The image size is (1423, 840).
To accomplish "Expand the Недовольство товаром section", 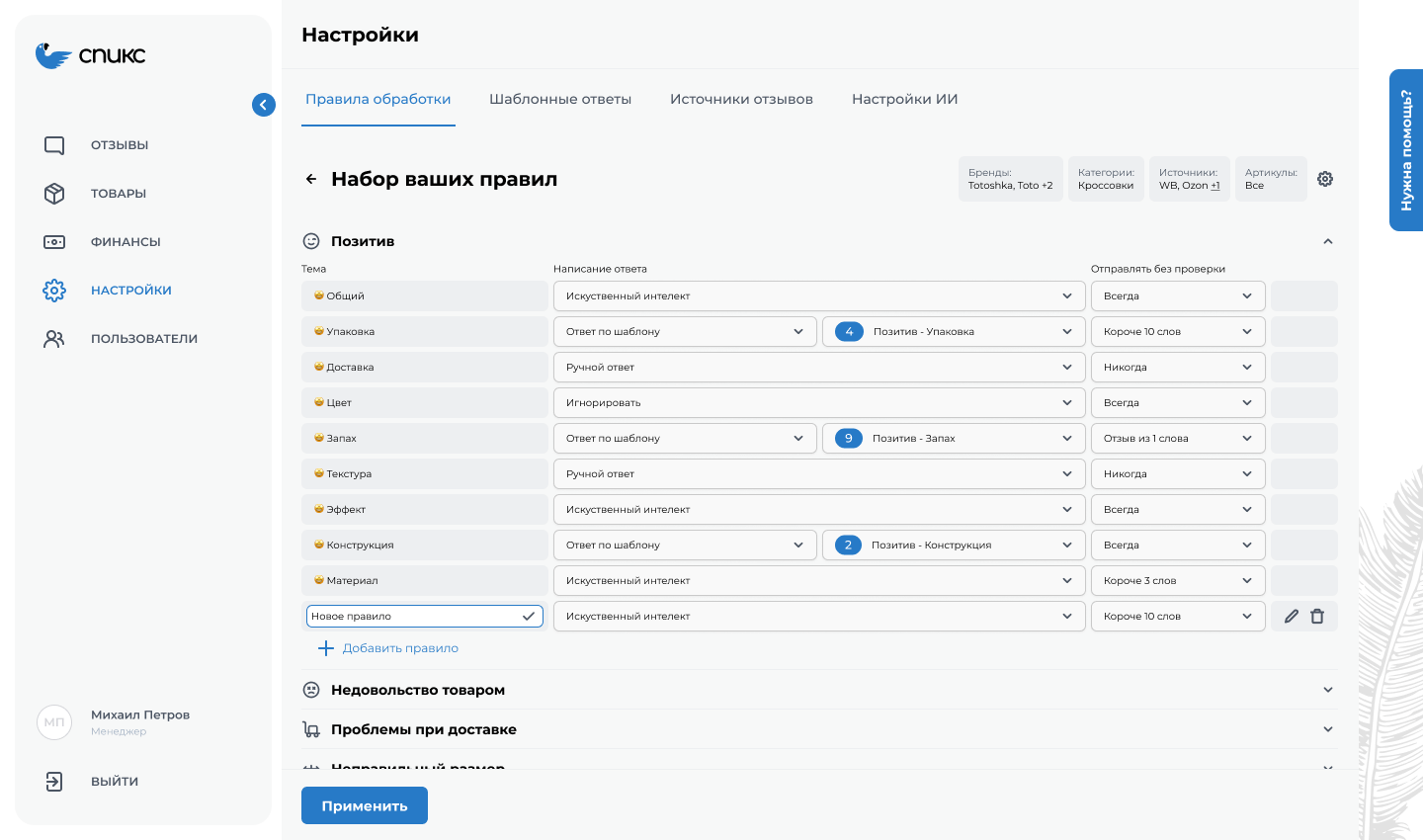I will [x=1328, y=689].
